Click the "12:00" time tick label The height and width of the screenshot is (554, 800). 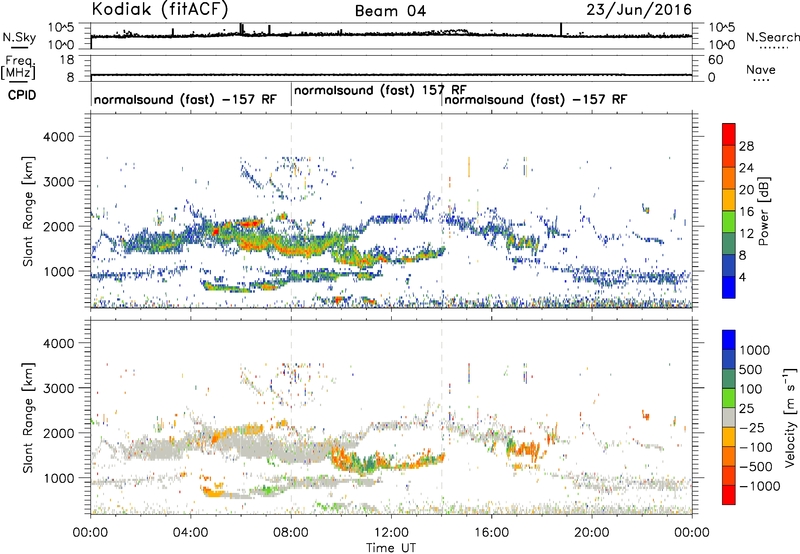click(391, 533)
